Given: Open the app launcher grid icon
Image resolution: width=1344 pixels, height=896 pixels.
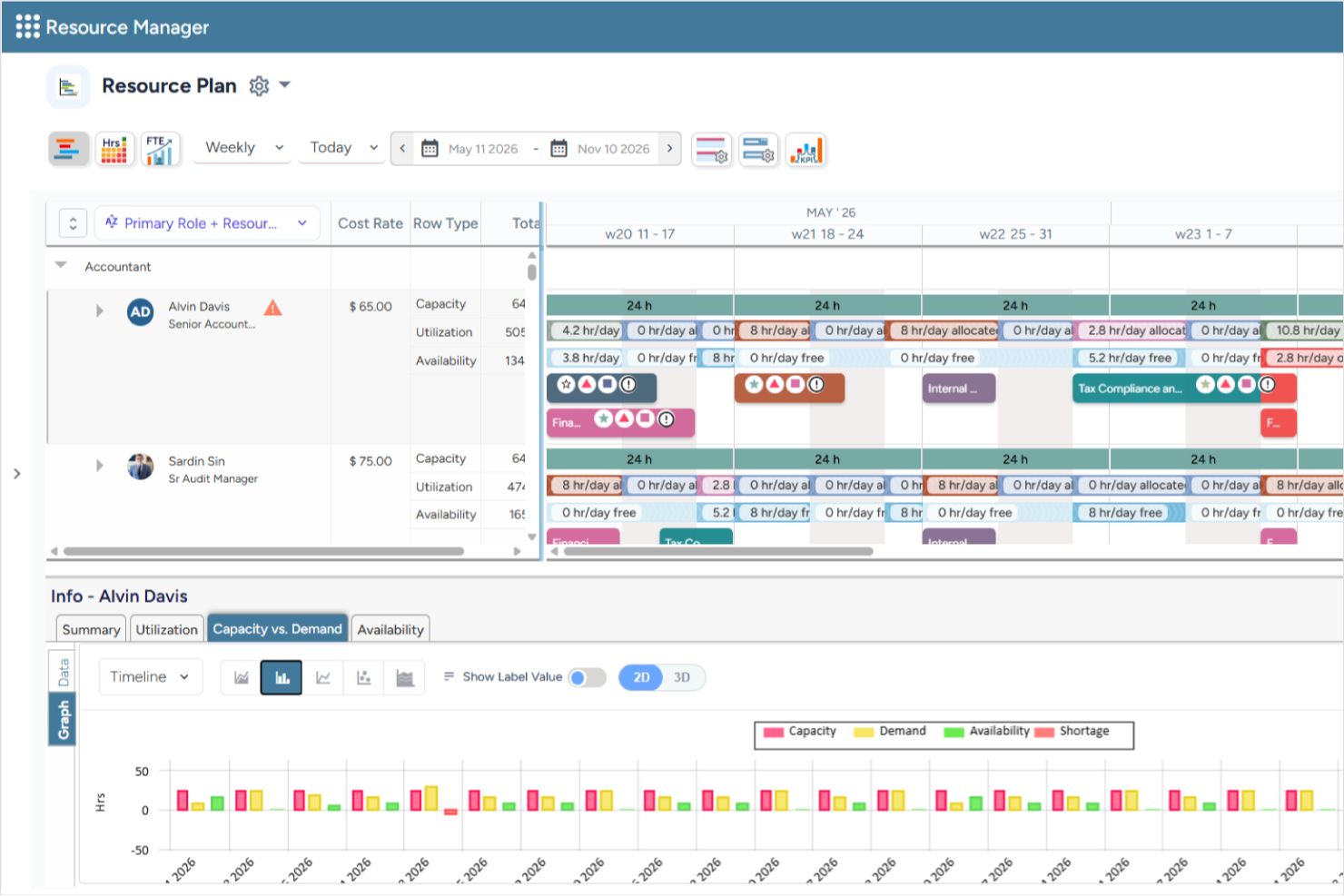Looking at the screenshot, I should pyautogui.click(x=27, y=26).
